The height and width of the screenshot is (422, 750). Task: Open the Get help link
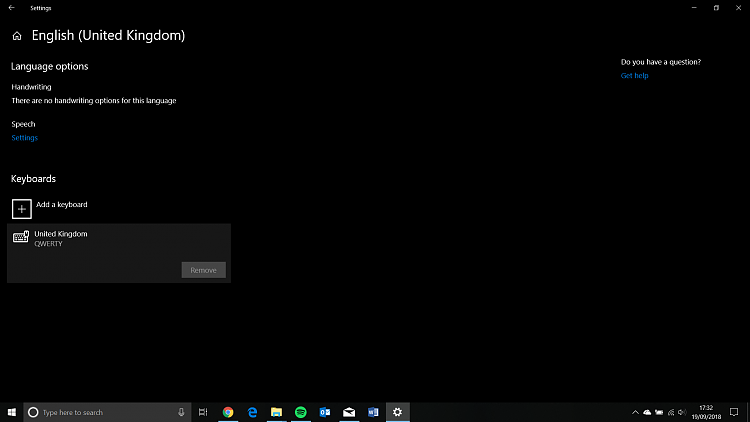tap(634, 76)
